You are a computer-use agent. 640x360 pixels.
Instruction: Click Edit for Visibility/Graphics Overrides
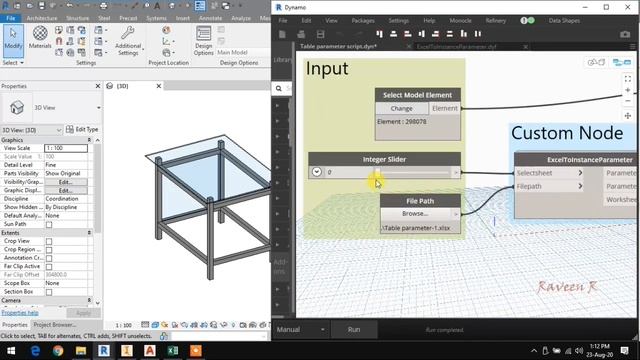(x=66, y=182)
